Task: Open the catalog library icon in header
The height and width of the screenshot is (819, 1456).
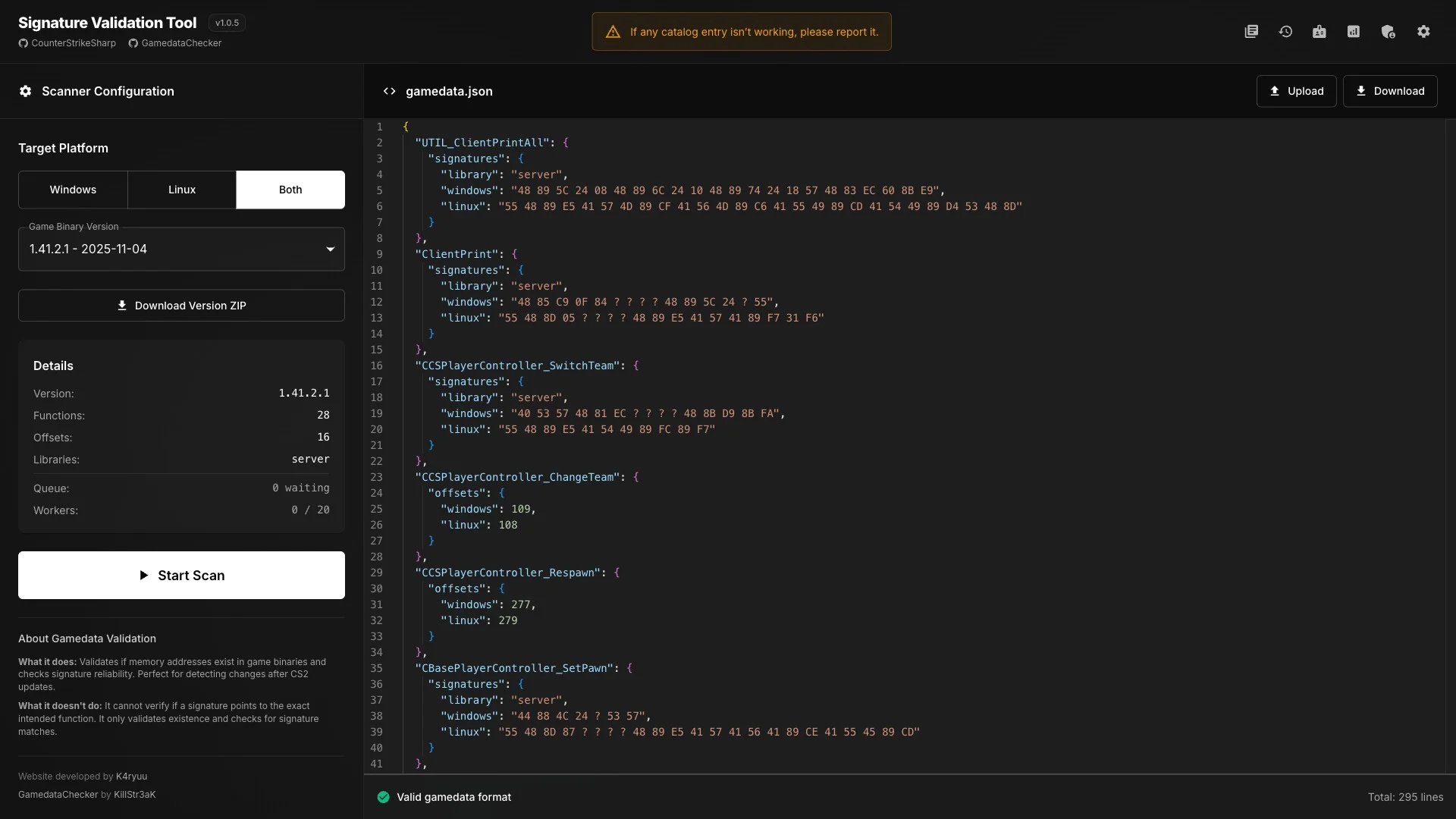Action: point(1251,31)
